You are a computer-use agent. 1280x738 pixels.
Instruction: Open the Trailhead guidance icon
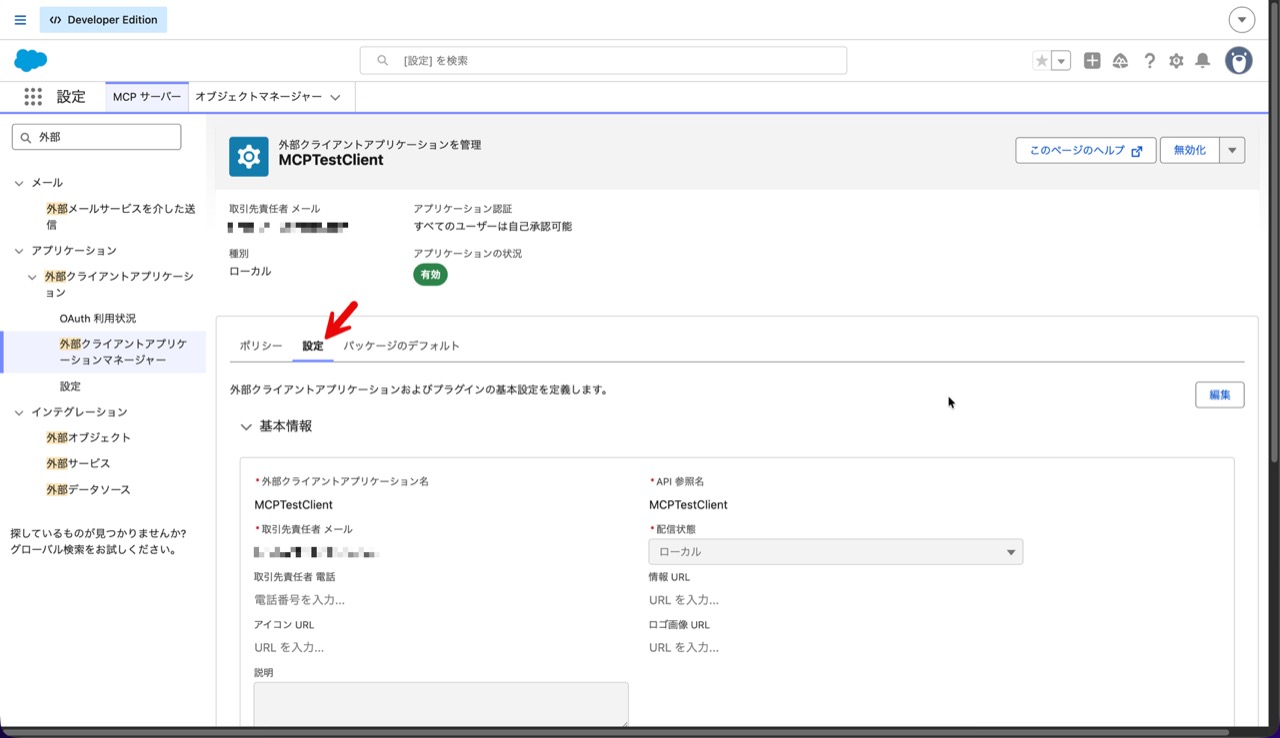[x=1120, y=61]
